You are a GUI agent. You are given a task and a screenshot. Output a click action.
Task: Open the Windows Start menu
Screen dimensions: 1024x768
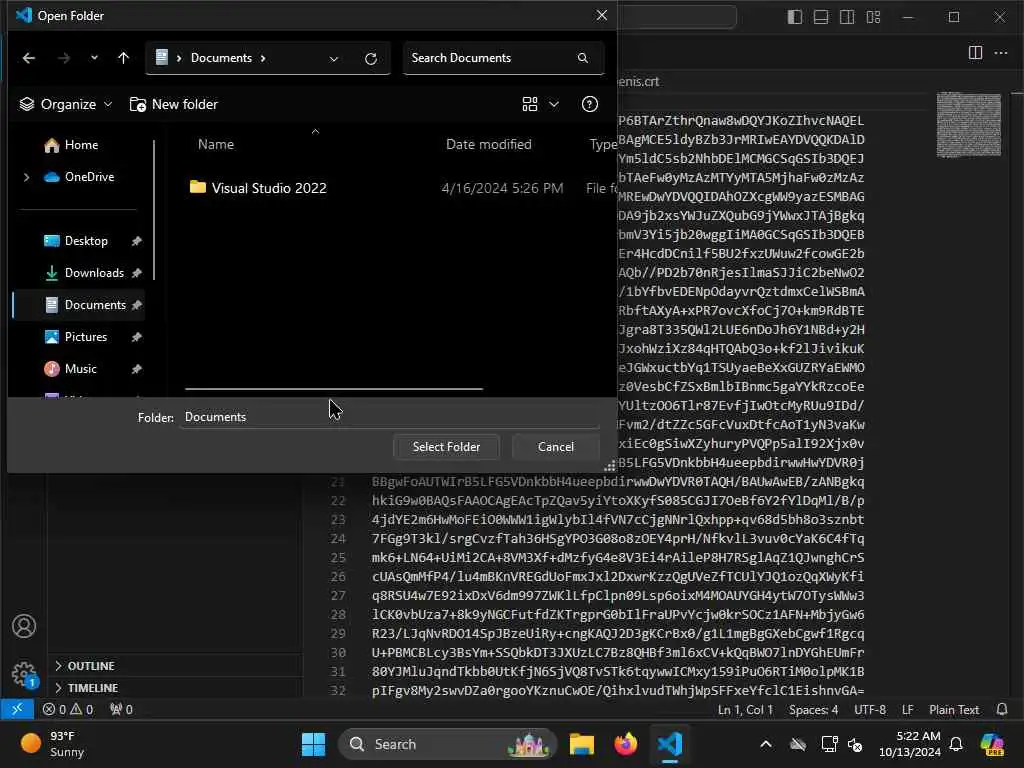[x=313, y=744]
